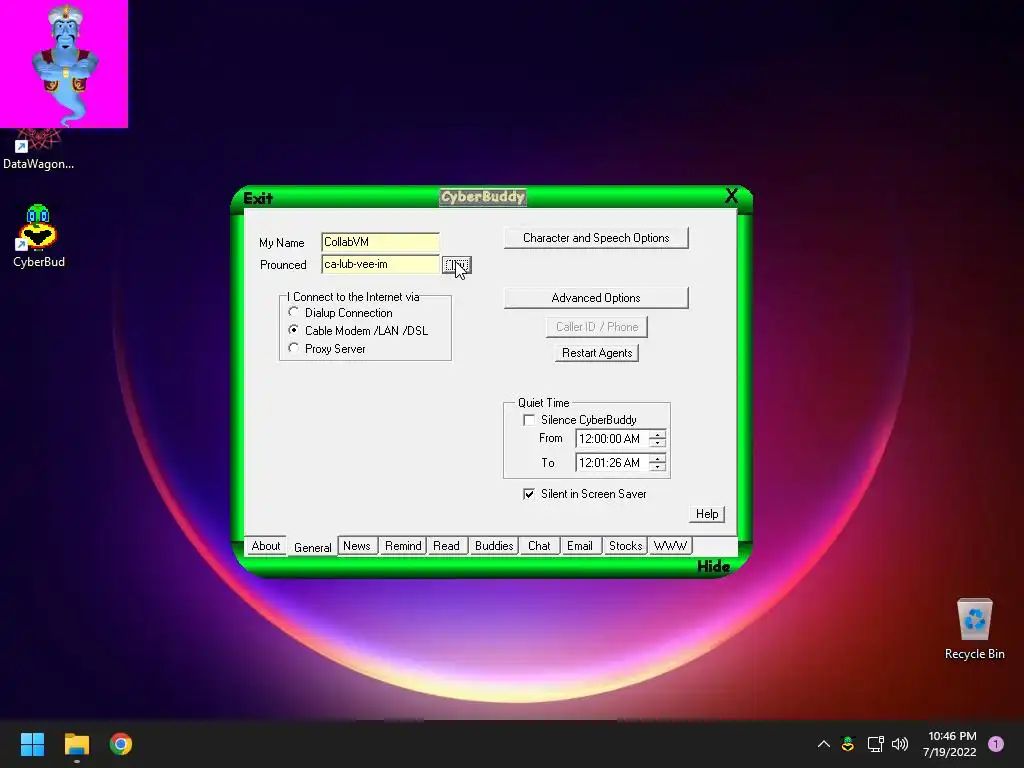Image resolution: width=1024 pixels, height=768 pixels.
Task: Open File Explorer from taskbar
Action: 76,744
